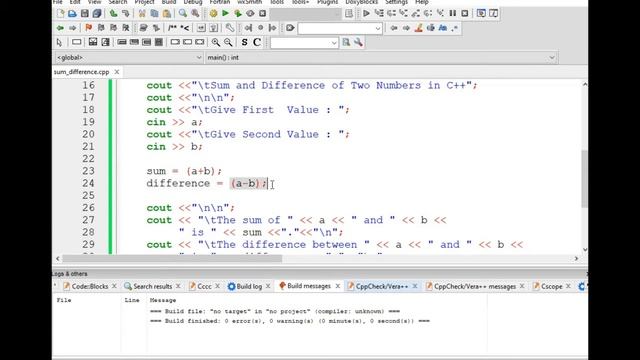
Task: Abort the build with the X icon
Action: click(262, 13)
